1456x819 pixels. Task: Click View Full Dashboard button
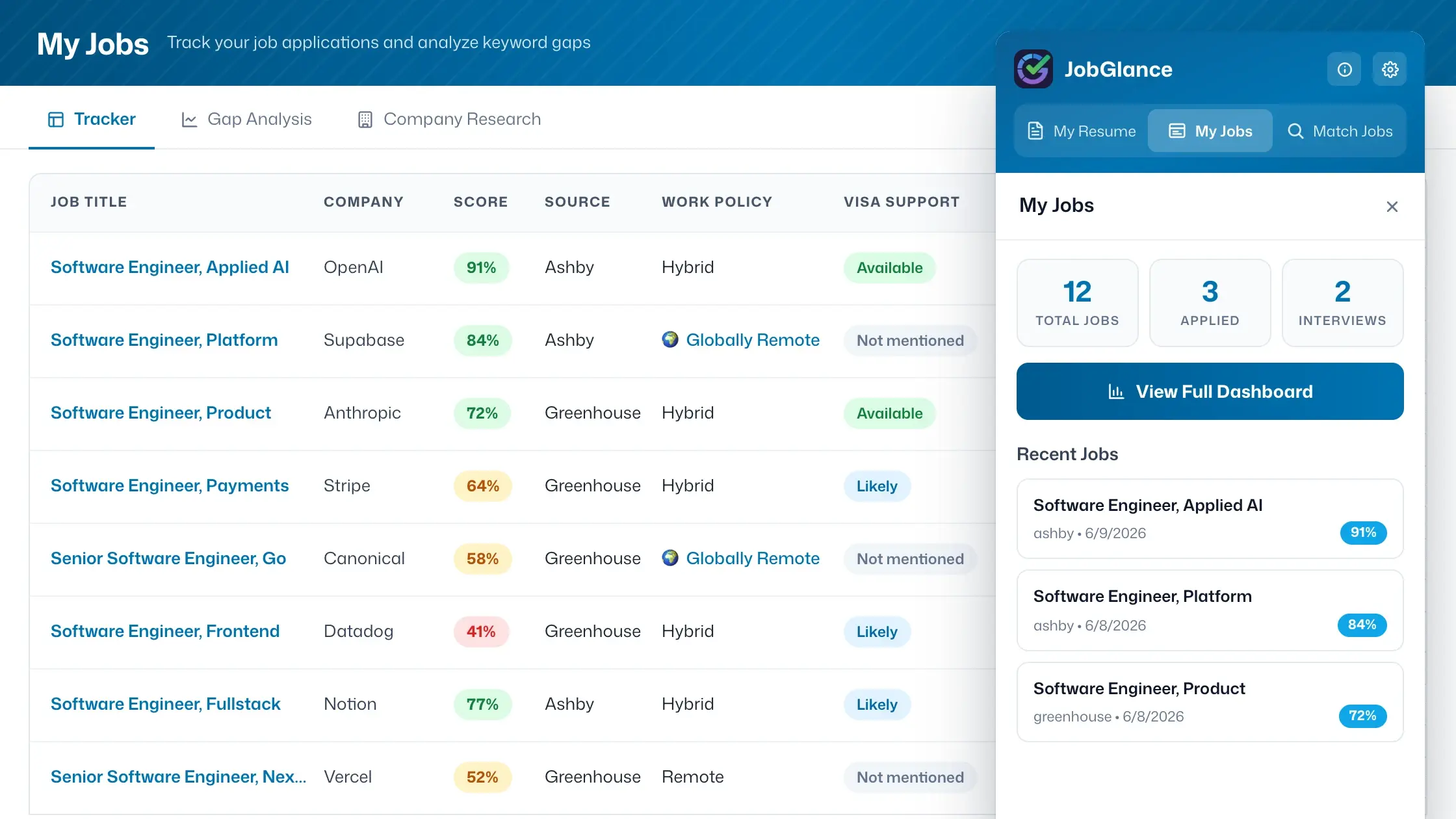click(1210, 391)
